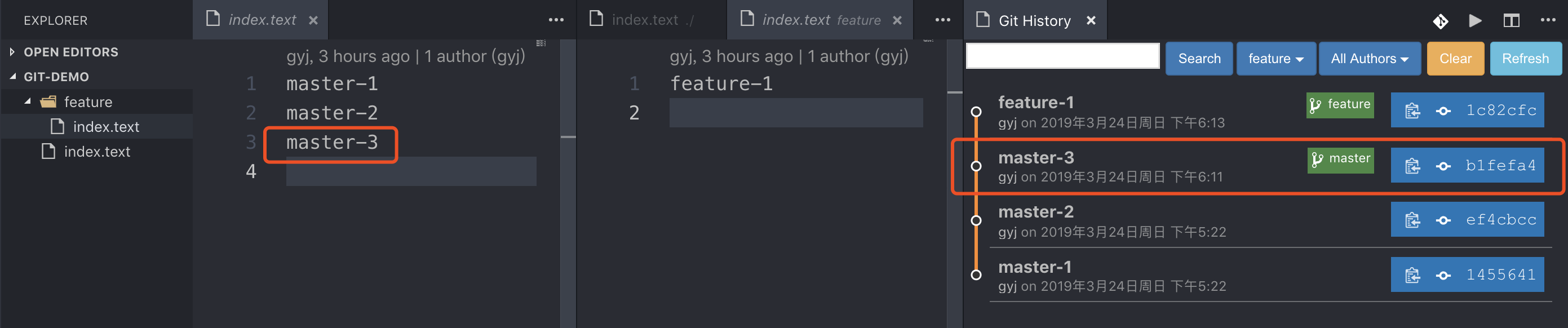Click the commit node icon for hash 1455641

(1443, 276)
